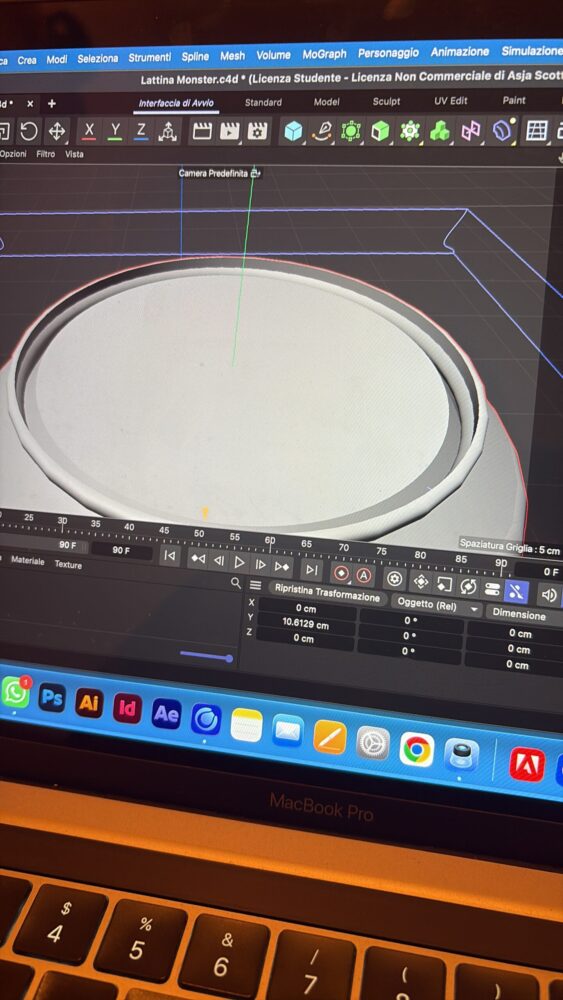Add a Cube primitive object

tap(293, 131)
